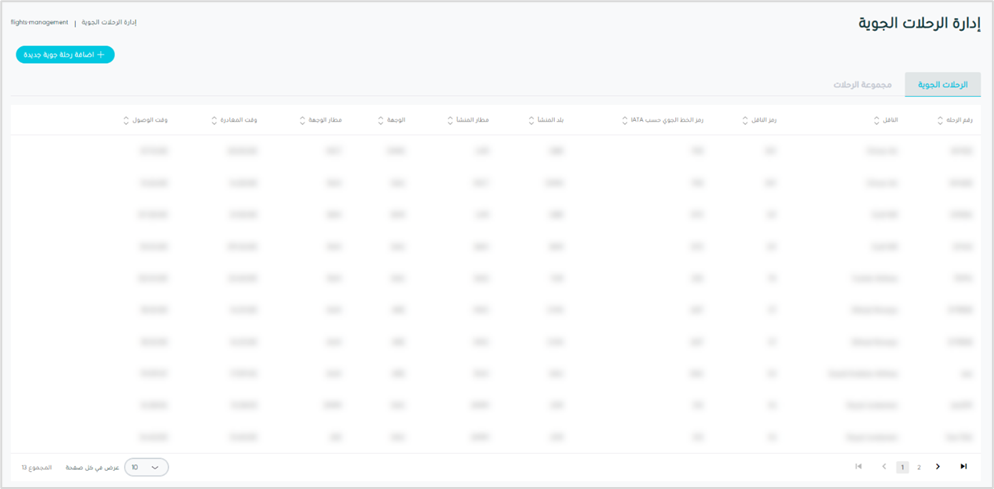Image resolution: width=994 pixels, height=489 pixels.
Task: Switch to the الرحلات الجوية tab
Action: click(943, 85)
